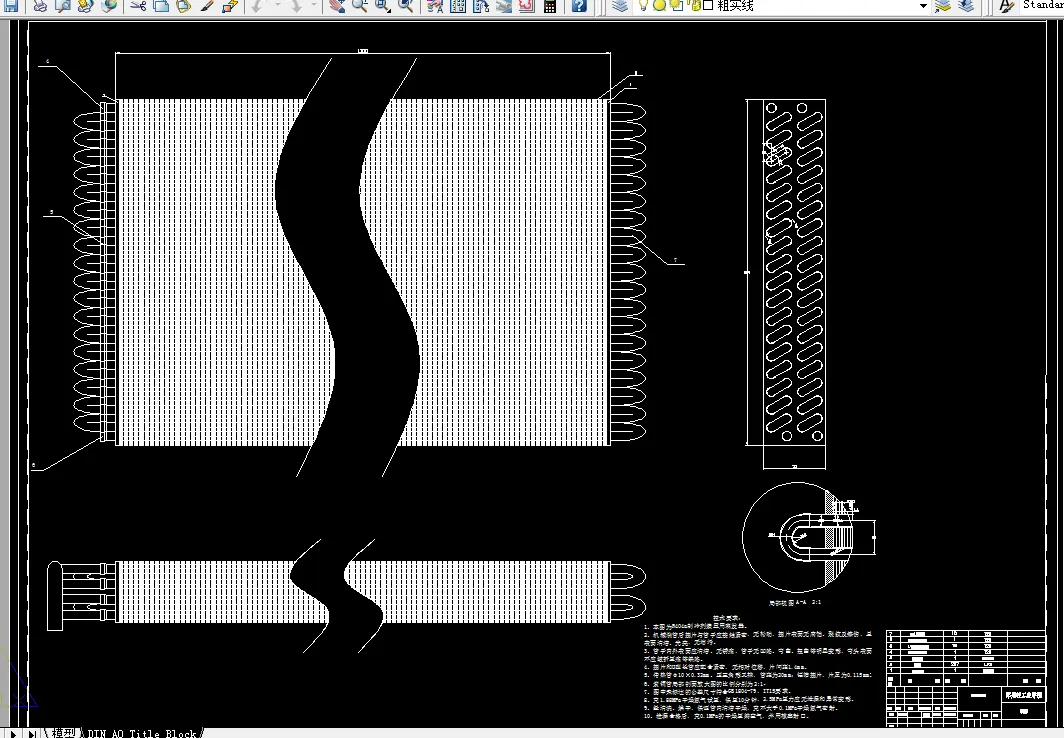Screen dimensions: 1064x738
Task: Open the Undo history dropdown arrow
Action: click(277, 5)
